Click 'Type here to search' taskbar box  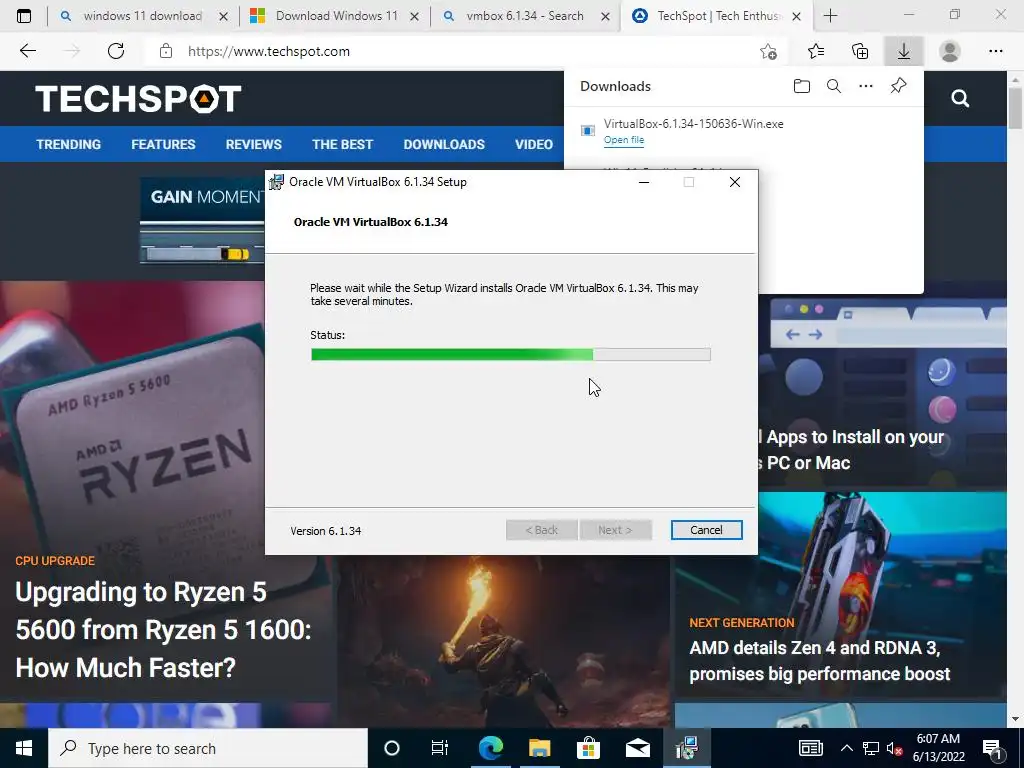point(208,748)
